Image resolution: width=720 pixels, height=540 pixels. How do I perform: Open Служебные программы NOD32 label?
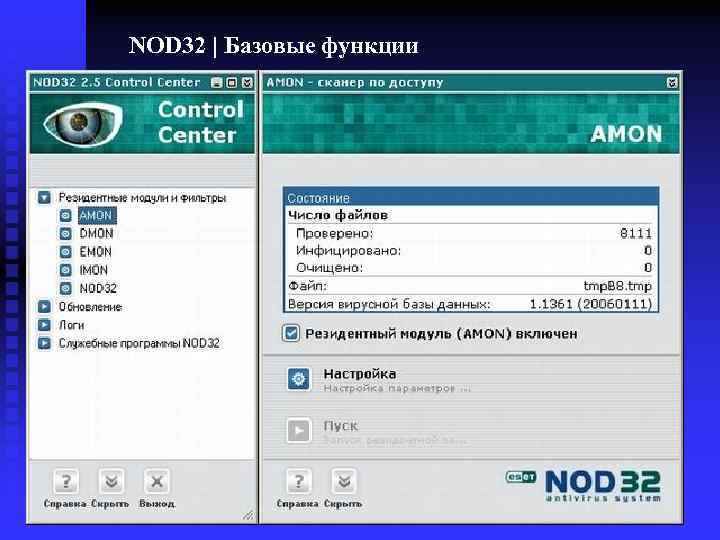click(139, 343)
